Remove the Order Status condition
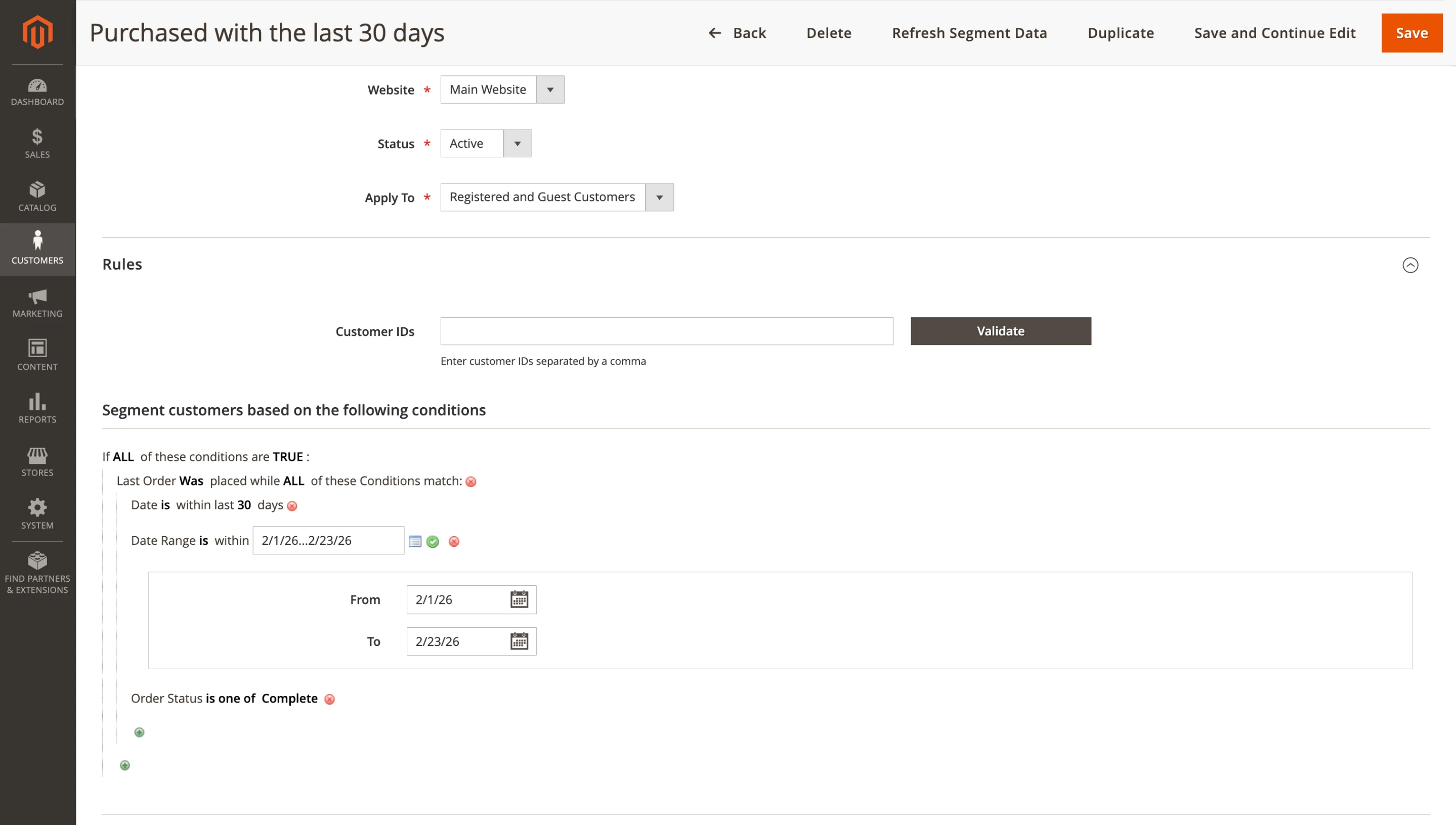 coord(330,699)
